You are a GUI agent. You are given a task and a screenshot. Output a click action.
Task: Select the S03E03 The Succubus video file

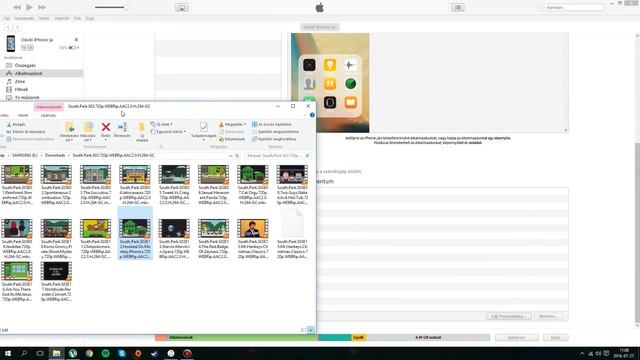point(96,185)
